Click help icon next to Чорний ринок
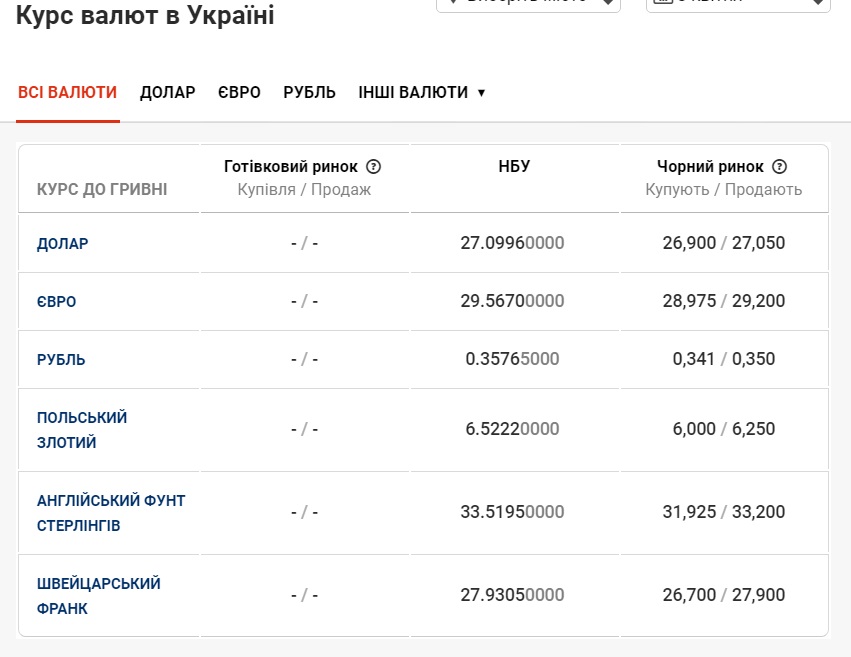 780,167
